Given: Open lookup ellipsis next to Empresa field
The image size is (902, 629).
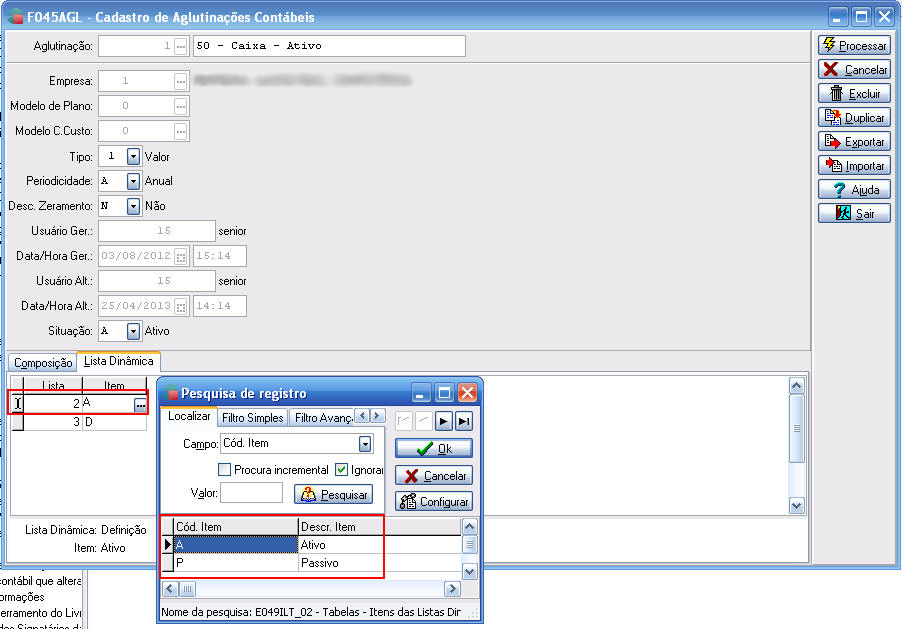Looking at the screenshot, I should tap(181, 81).
